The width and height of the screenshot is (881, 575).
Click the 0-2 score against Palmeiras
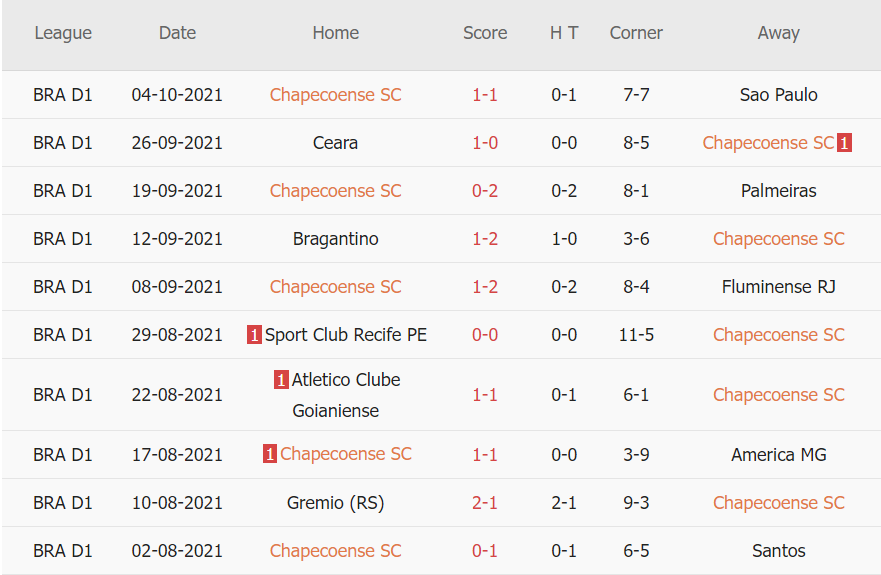(x=485, y=191)
